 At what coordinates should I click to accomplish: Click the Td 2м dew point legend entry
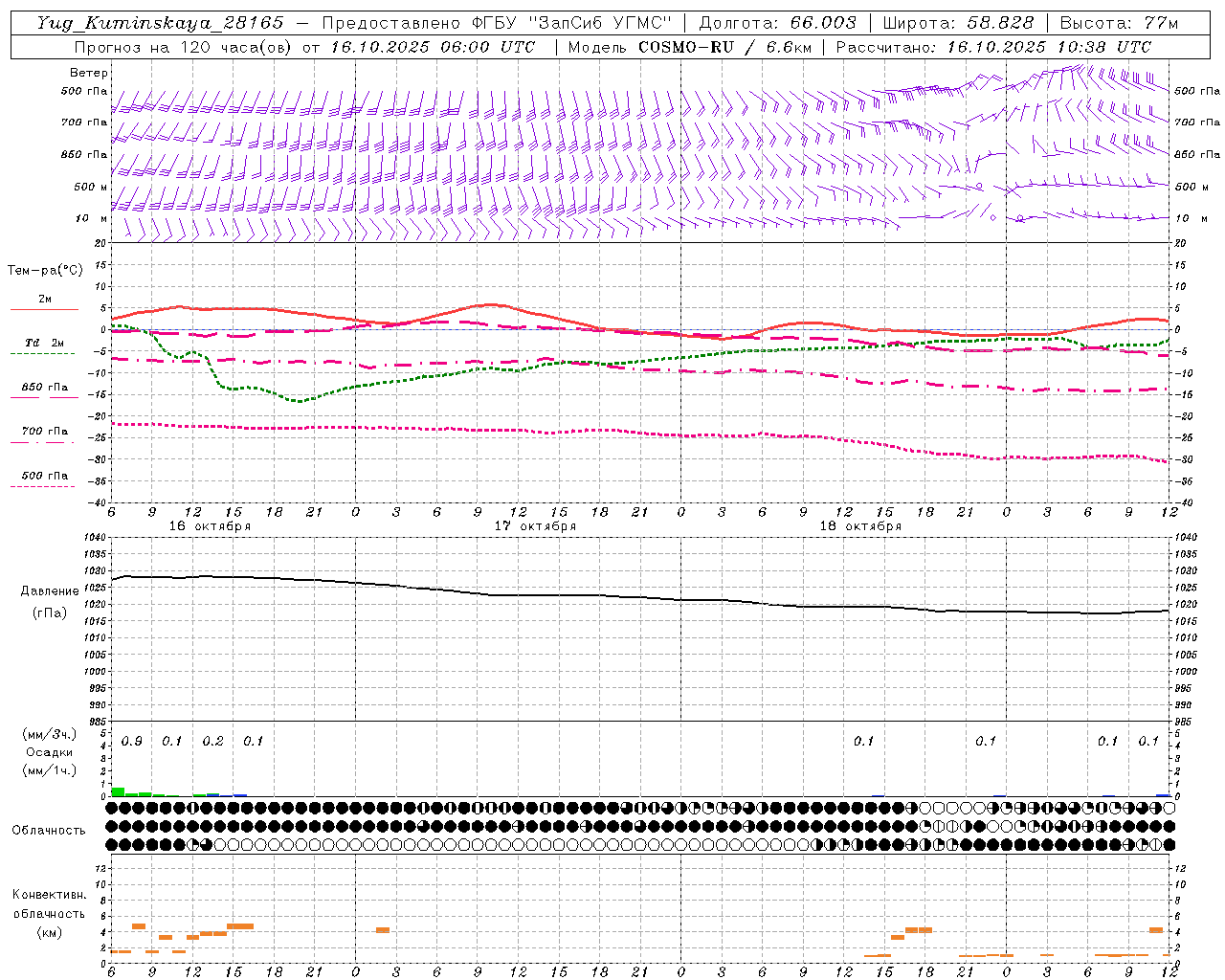coord(44,347)
